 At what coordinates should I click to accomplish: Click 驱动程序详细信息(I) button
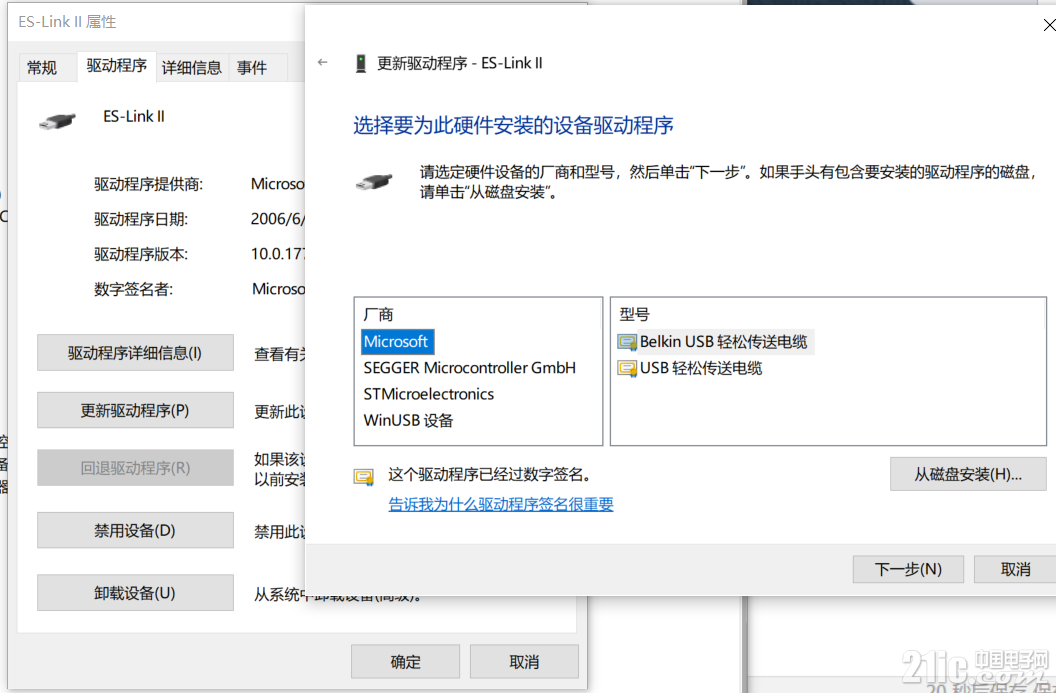coord(135,353)
